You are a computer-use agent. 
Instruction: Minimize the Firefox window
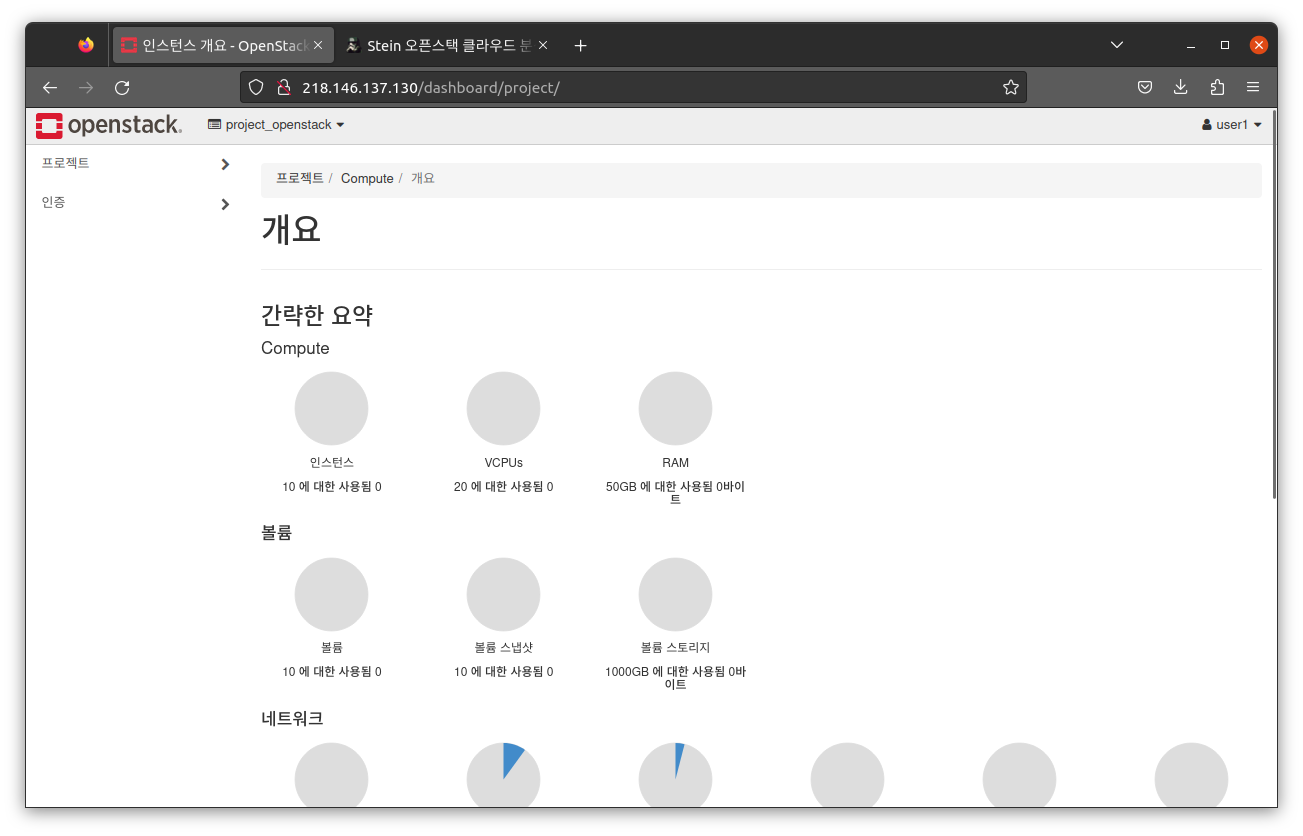tap(1191, 45)
